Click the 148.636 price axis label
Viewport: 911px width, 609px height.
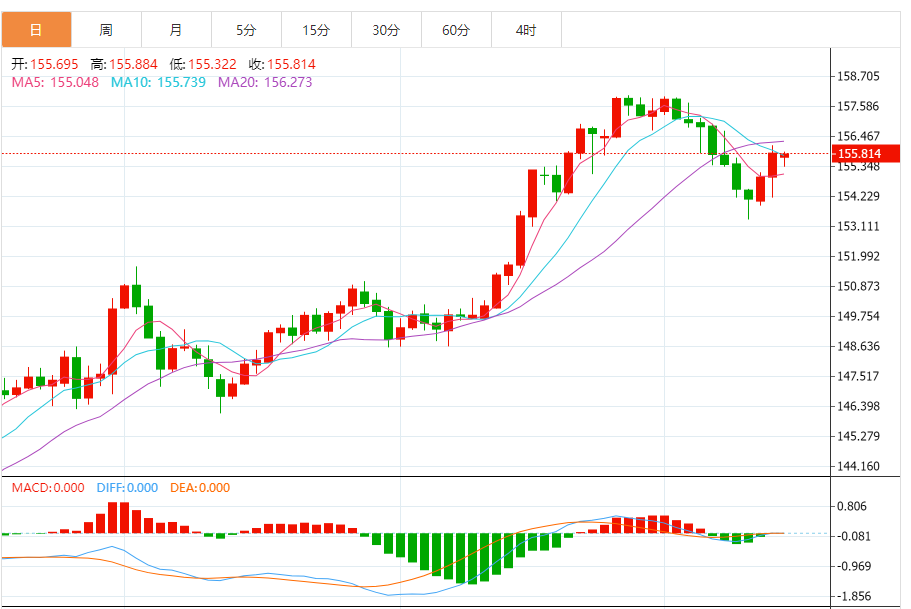pos(858,346)
